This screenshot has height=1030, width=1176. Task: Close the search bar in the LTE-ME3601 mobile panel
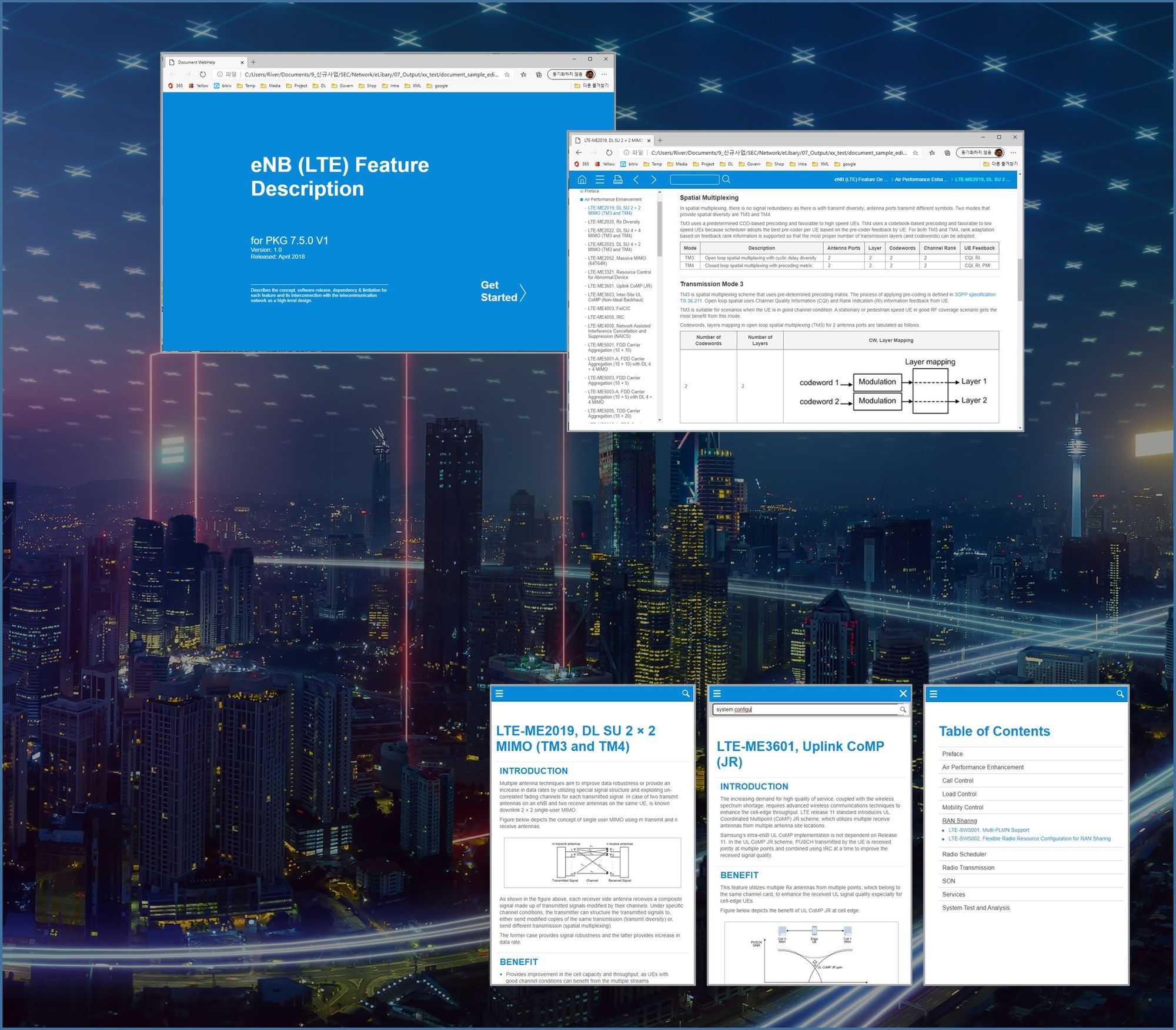point(903,694)
